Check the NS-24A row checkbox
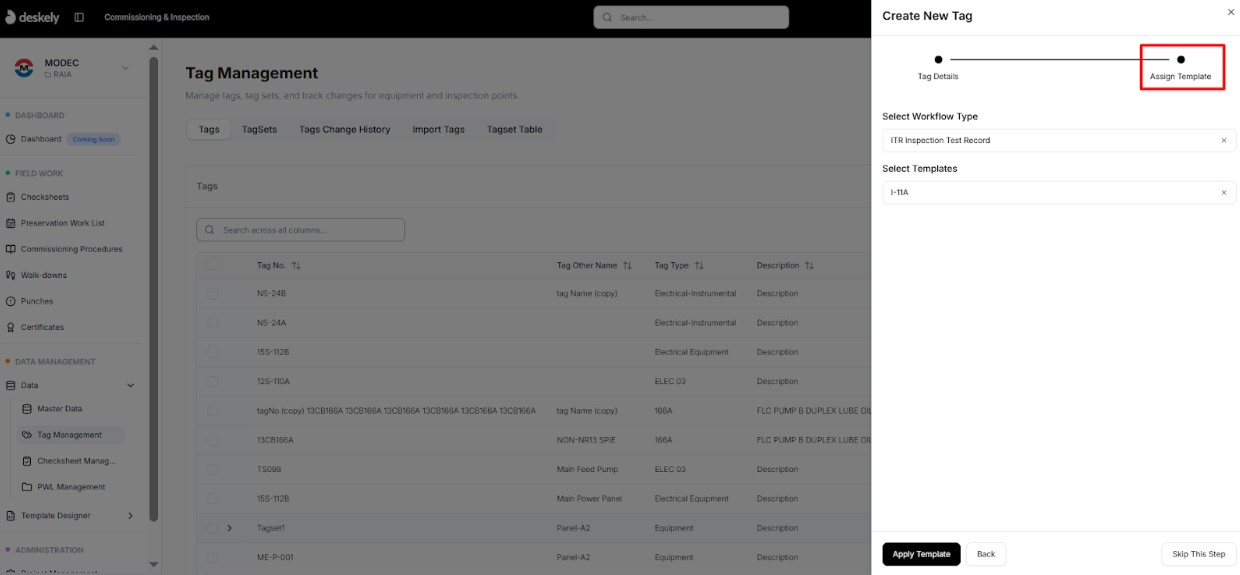1240x575 pixels. 212,323
